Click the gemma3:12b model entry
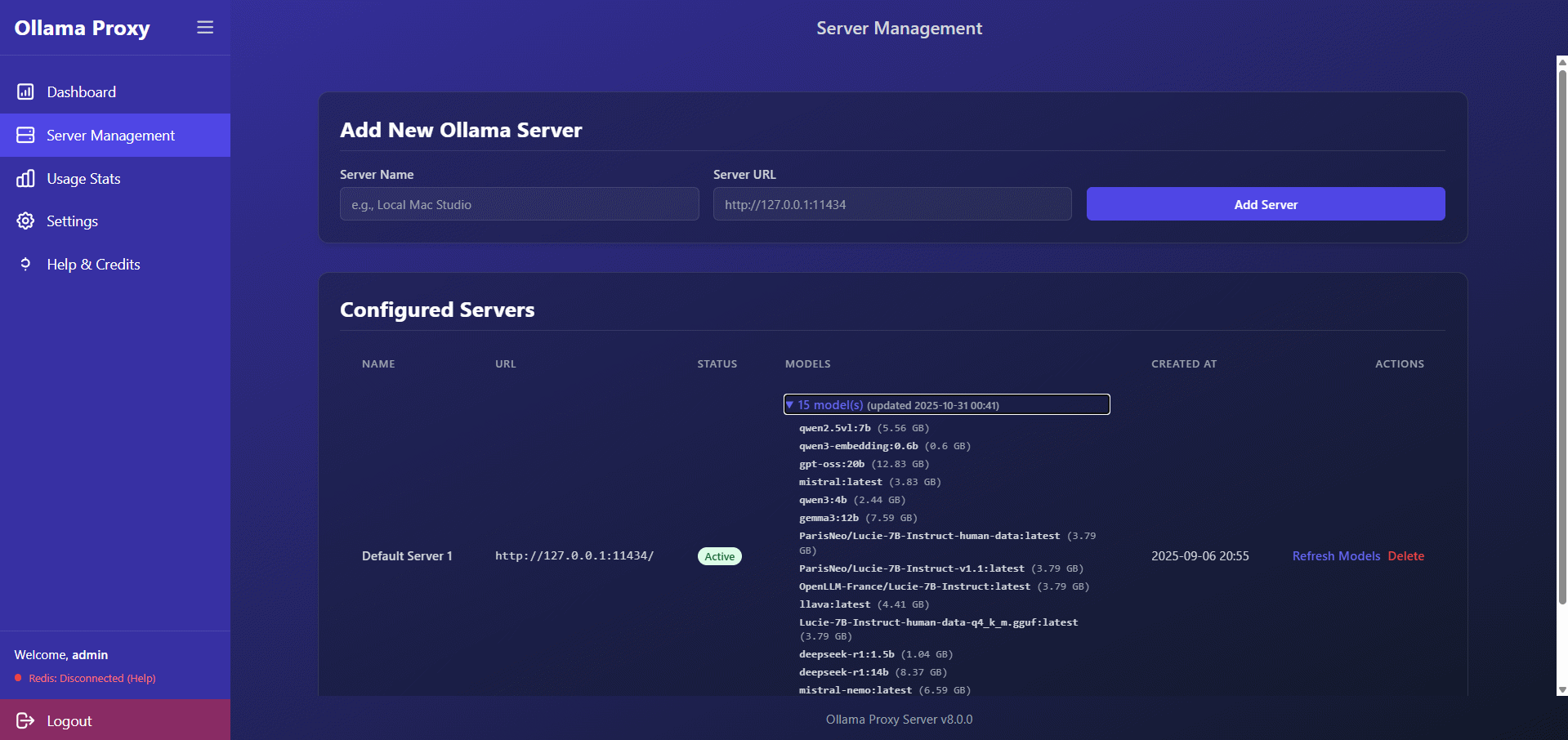Screen dimensions: 1568x740 (x=858, y=518)
